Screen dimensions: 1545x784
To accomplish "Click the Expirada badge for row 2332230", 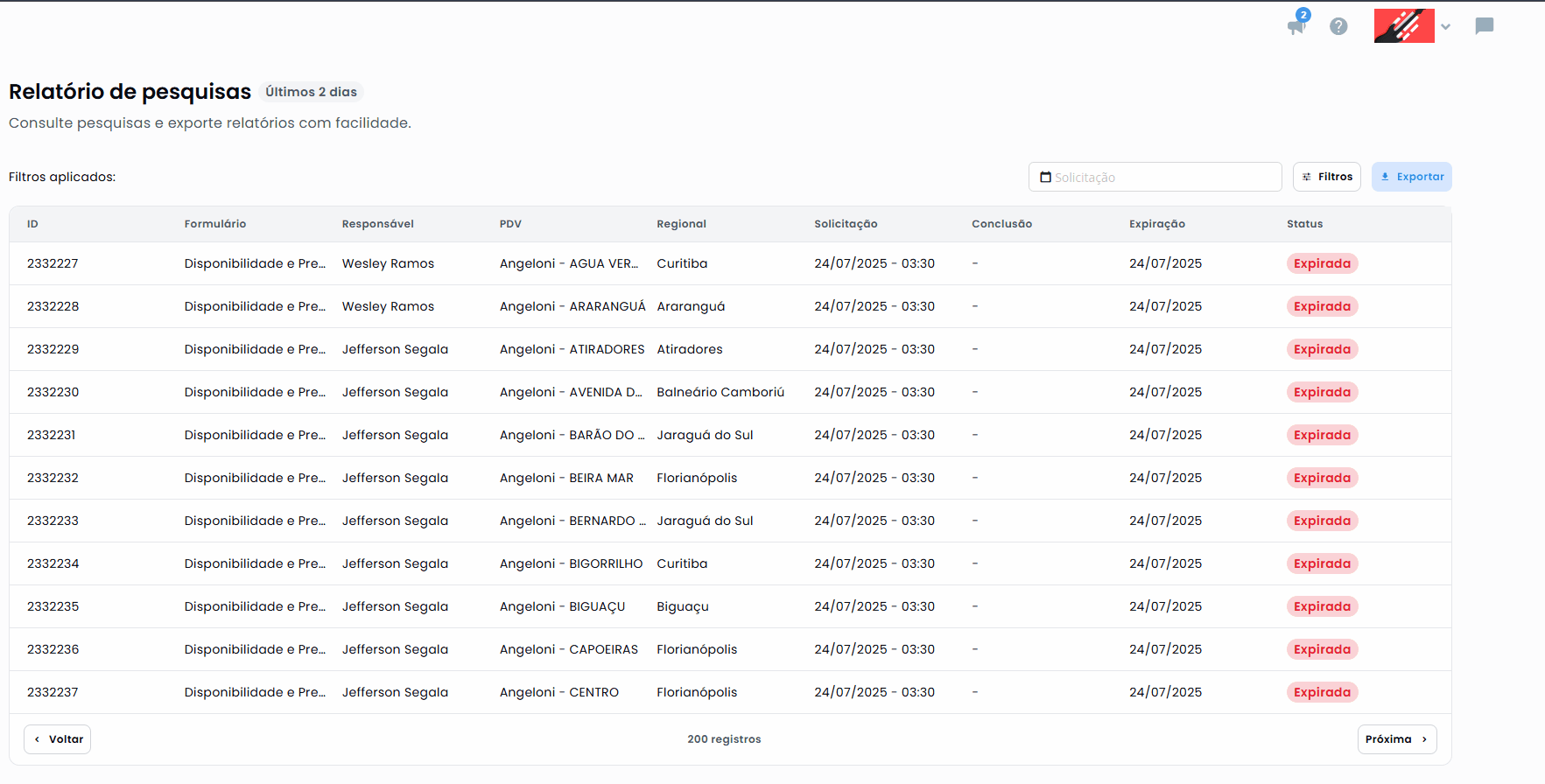I will coord(1322,392).
